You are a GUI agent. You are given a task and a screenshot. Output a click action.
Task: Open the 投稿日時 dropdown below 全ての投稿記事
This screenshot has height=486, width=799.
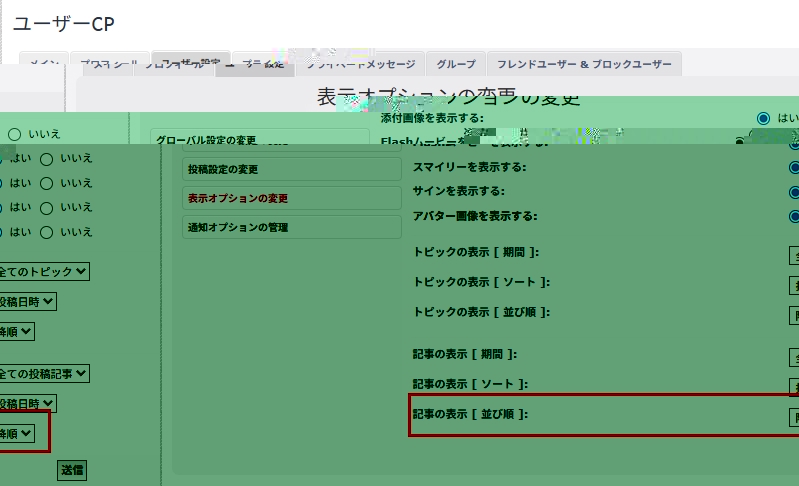pos(28,404)
